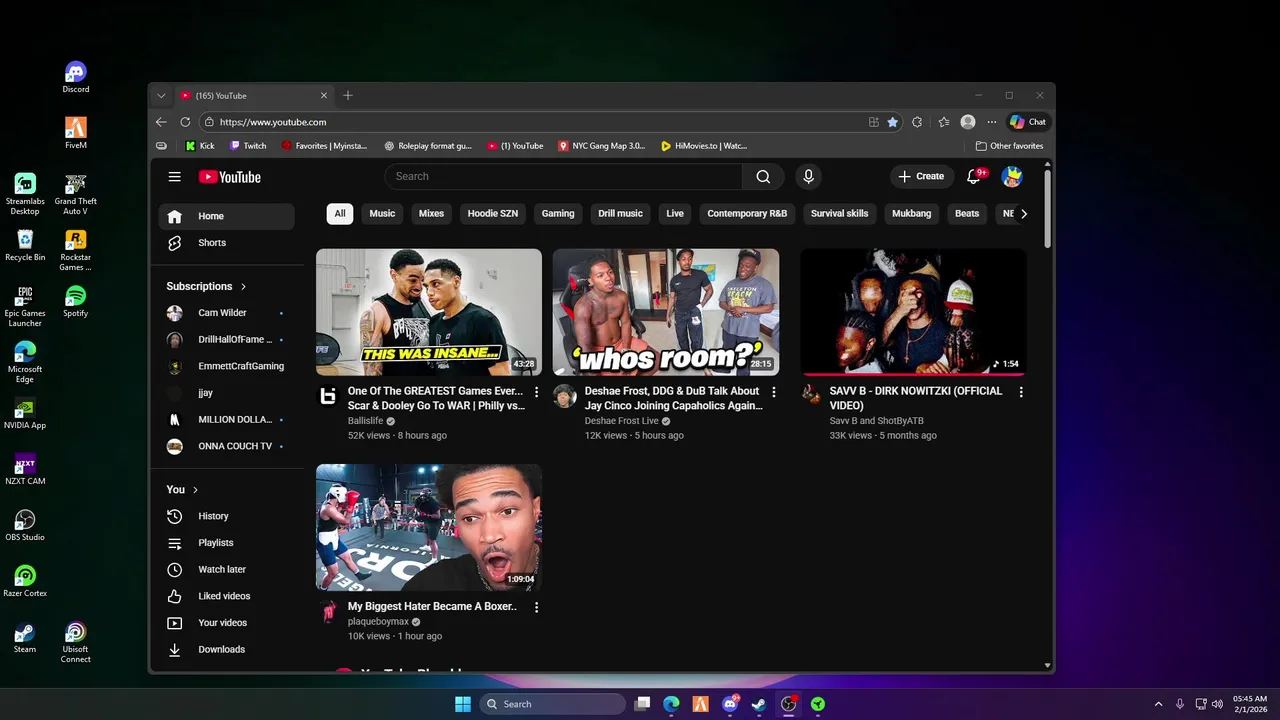The image size is (1280, 720).
Task: Open Watch later in the sidebar
Action: [226, 570]
